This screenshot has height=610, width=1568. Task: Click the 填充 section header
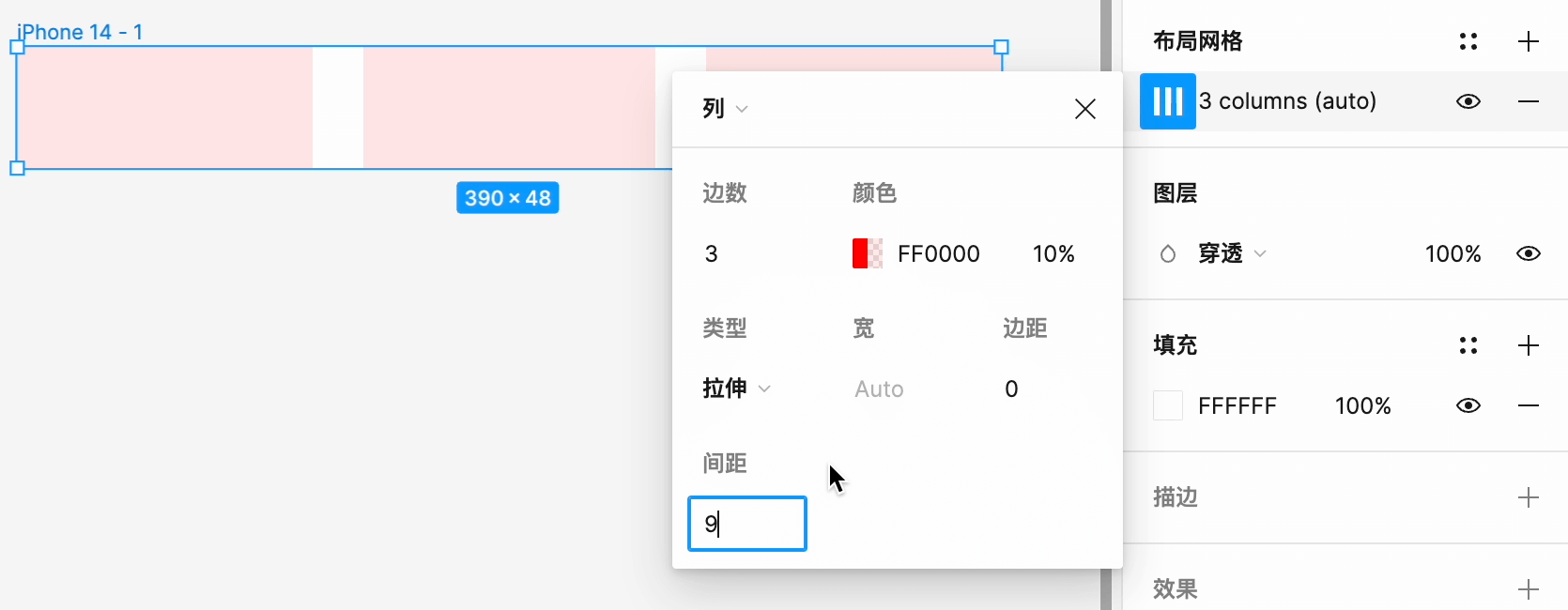[1176, 345]
